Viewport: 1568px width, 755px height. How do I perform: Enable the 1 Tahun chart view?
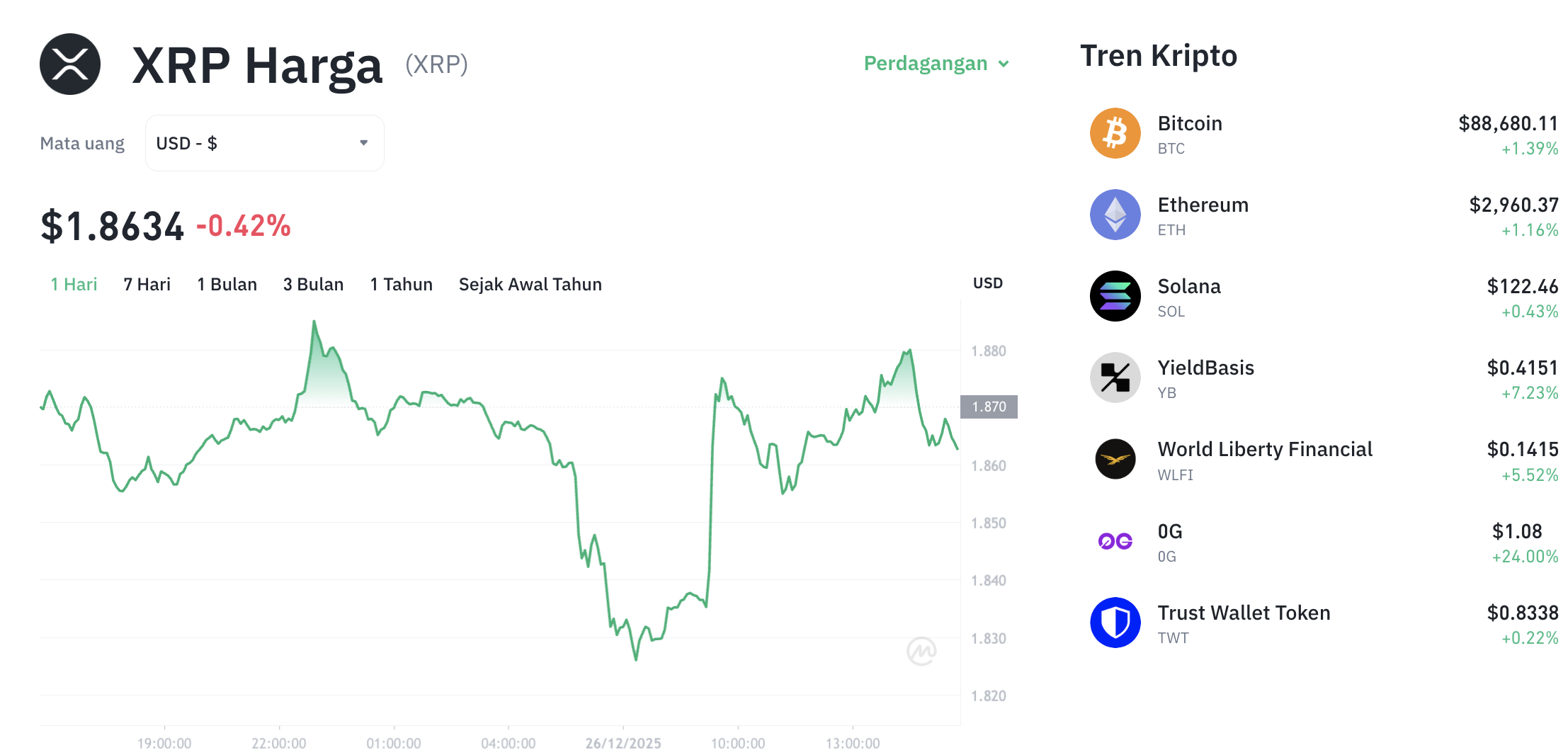(x=401, y=284)
